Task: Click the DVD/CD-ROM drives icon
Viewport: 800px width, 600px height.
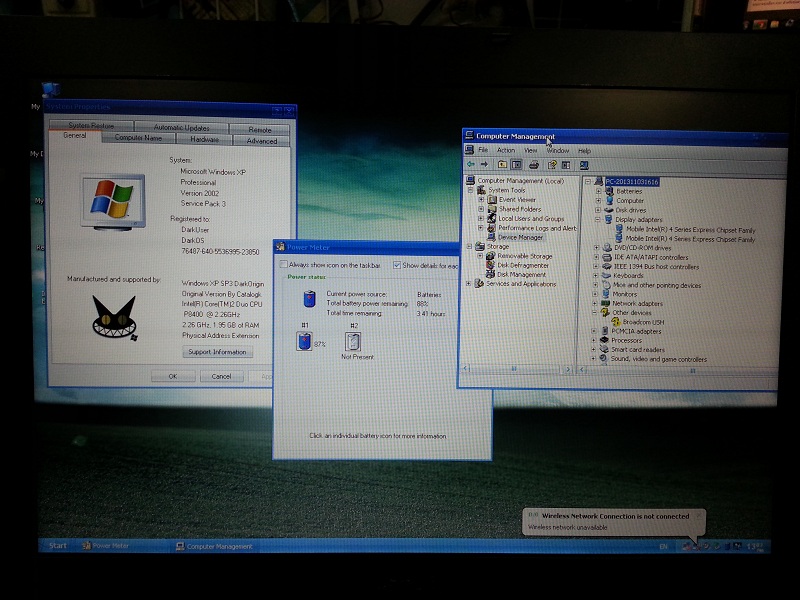Action: pos(607,247)
